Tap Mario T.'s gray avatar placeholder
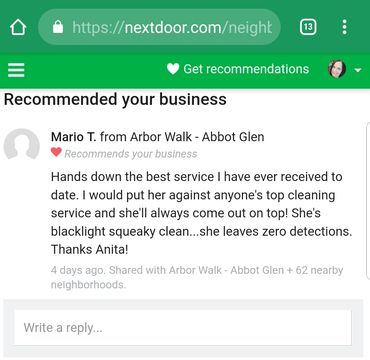Screen dimensions: 370x360 (x=22, y=144)
